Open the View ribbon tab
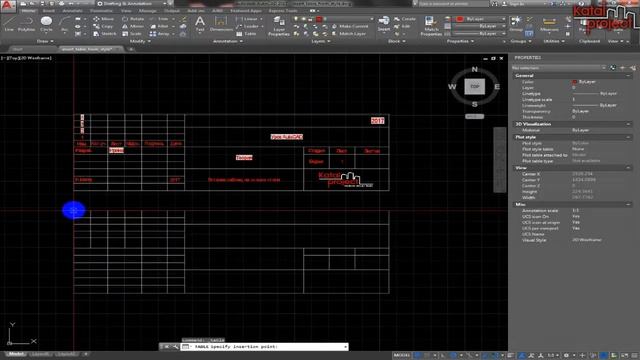The width and height of the screenshot is (640, 360). tap(126, 11)
